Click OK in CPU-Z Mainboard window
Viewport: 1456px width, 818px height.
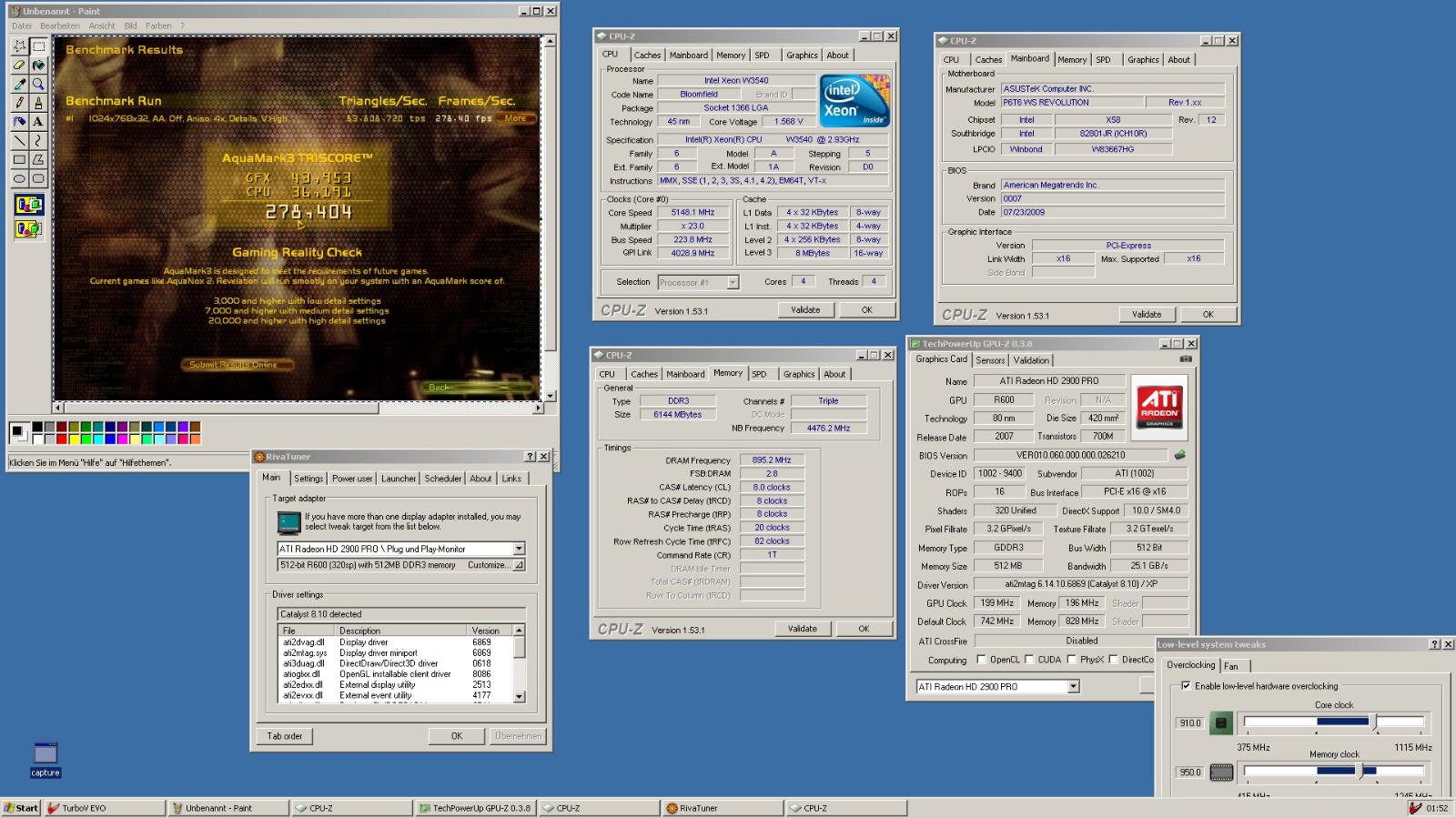pyautogui.click(x=1208, y=315)
